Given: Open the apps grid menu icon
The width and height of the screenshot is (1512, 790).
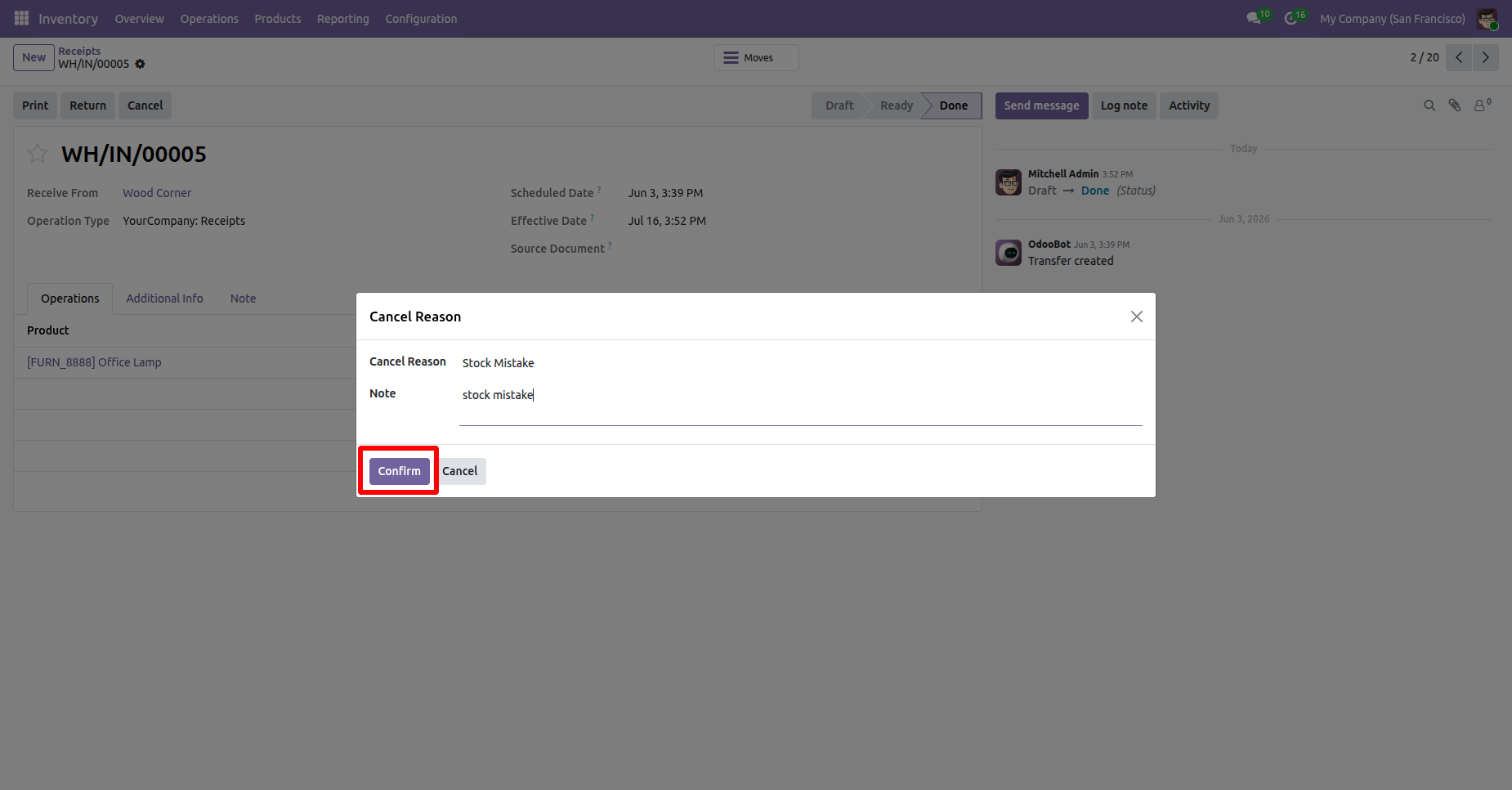Looking at the screenshot, I should click(x=21, y=18).
